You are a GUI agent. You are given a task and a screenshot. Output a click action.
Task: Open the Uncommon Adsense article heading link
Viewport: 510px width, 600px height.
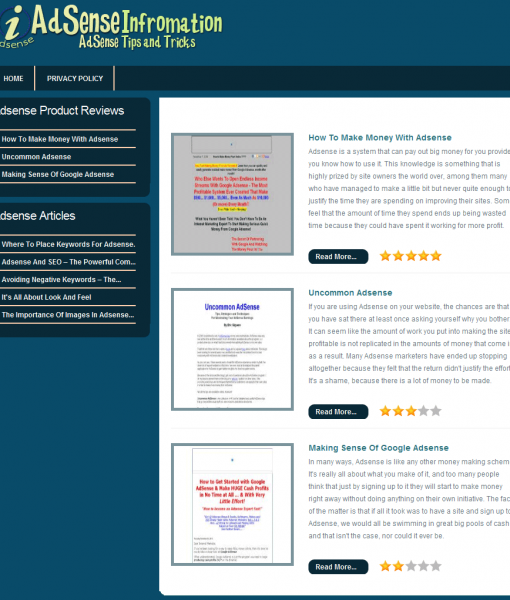point(350,293)
